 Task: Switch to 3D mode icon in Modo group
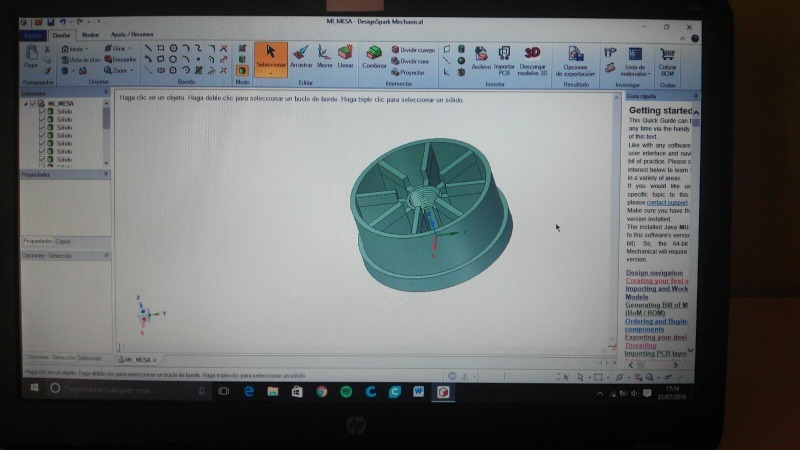coord(242,70)
